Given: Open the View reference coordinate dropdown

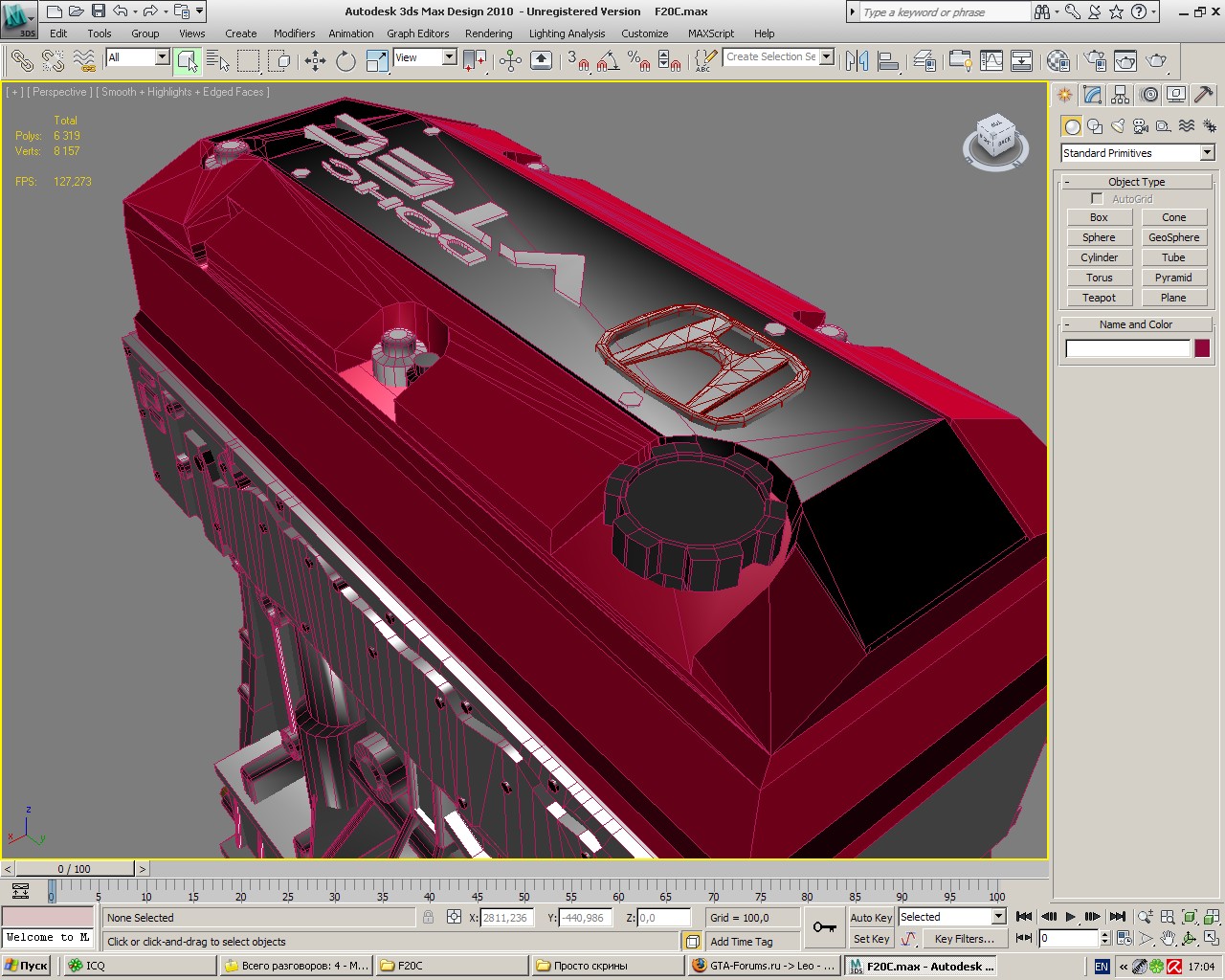Looking at the screenshot, I should [449, 57].
